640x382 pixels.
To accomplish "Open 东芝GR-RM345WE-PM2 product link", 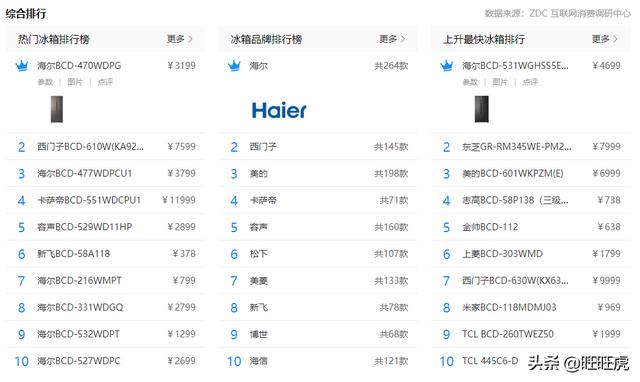I will pos(517,147).
